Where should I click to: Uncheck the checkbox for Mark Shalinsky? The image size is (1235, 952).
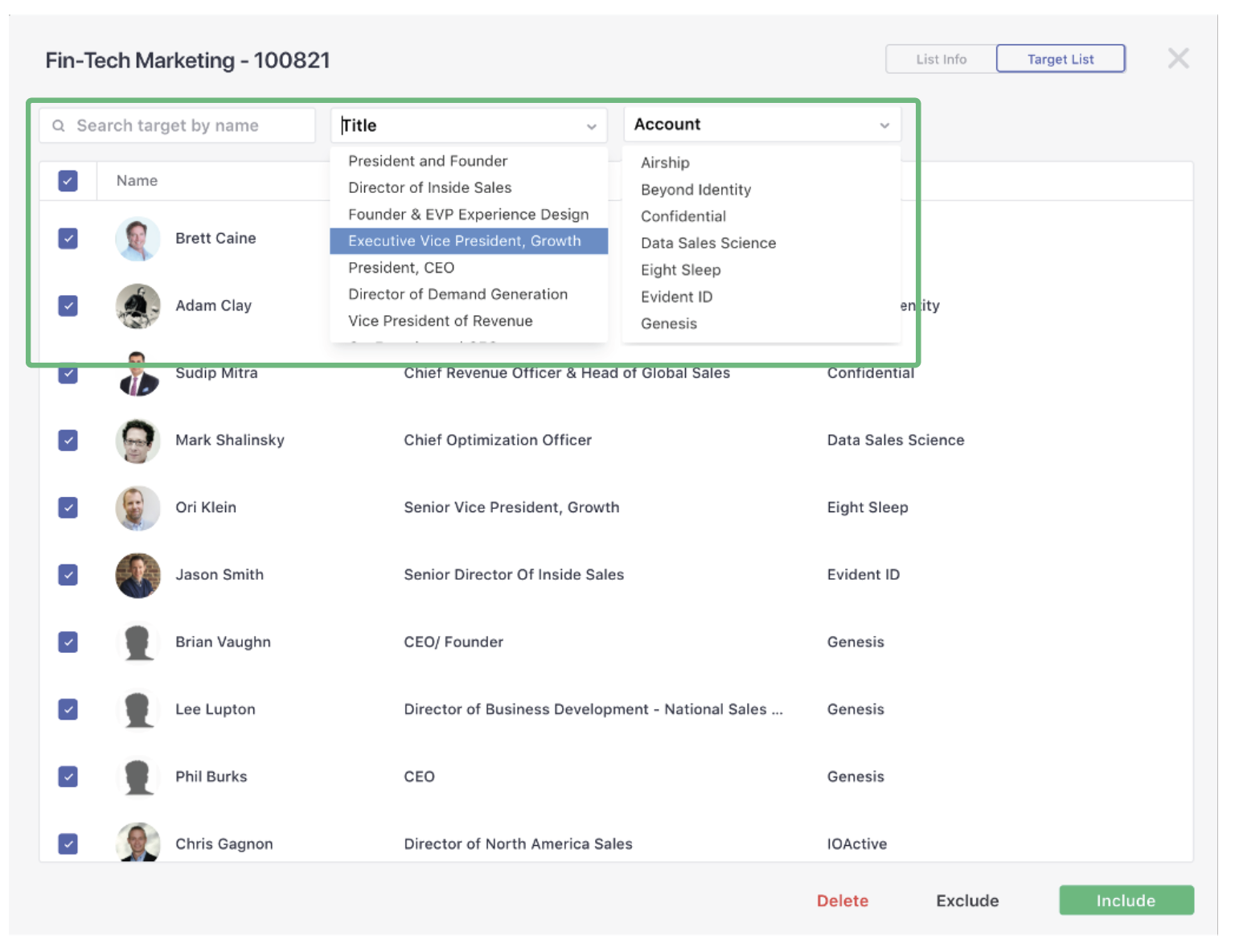coord(68,441)
